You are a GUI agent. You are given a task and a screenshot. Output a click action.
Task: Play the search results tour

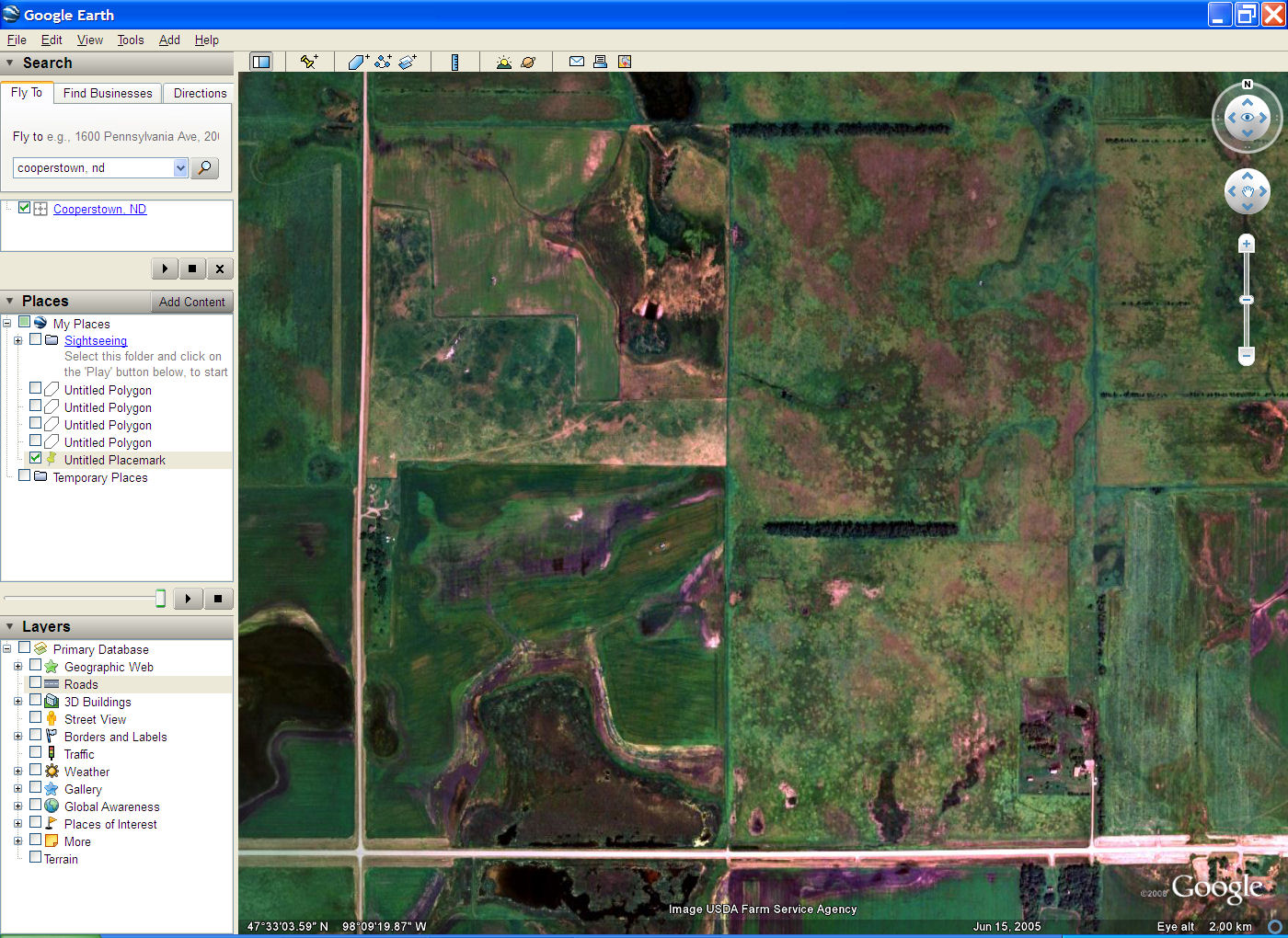coord(165,269)
